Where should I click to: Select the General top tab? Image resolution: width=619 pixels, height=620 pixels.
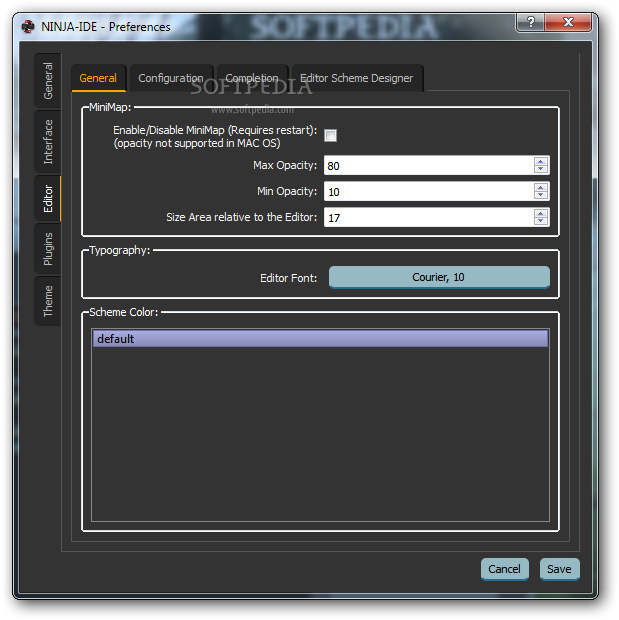(98, 78)
